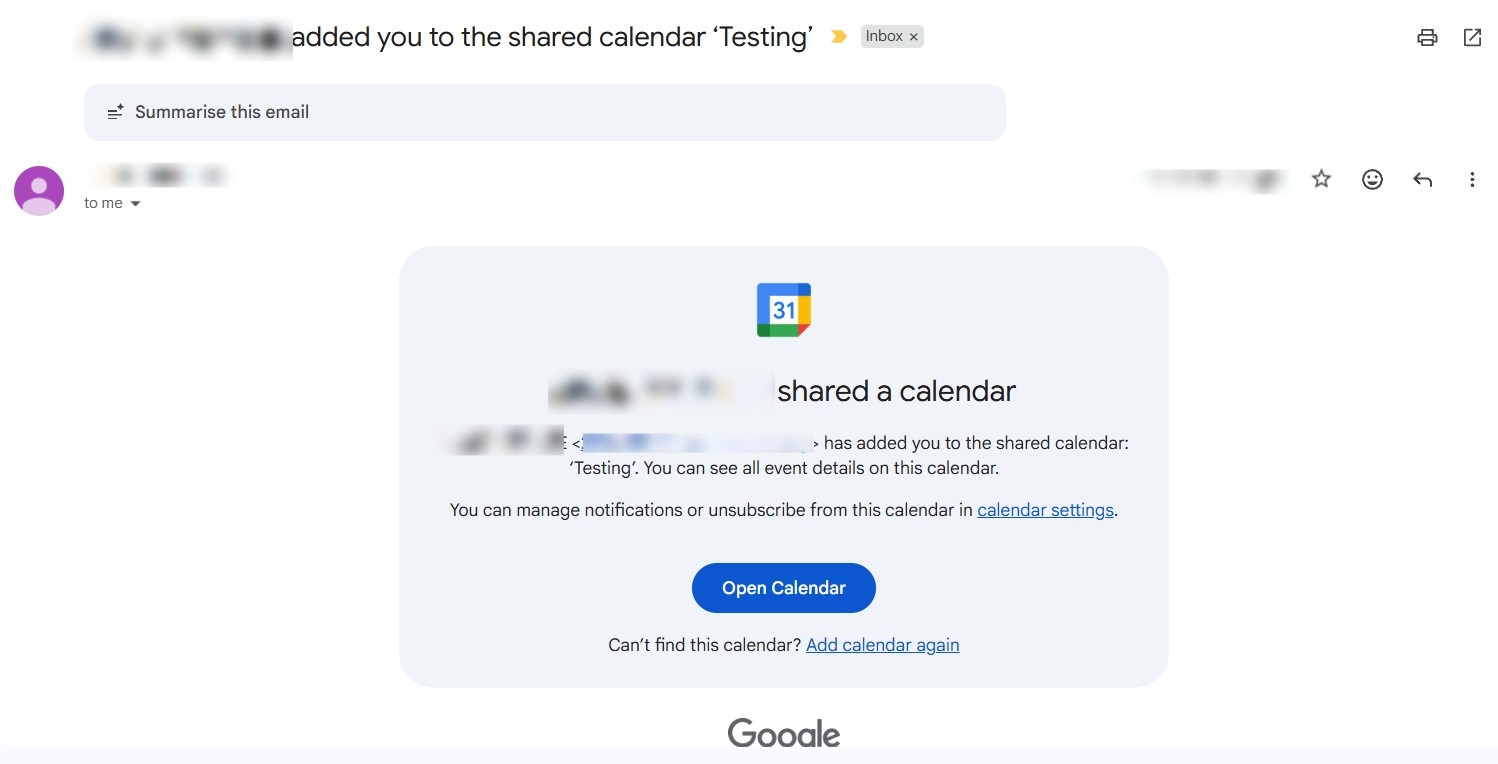1498x764 pixels.
Task: Click Summarise this email
Action: point(222,112)
